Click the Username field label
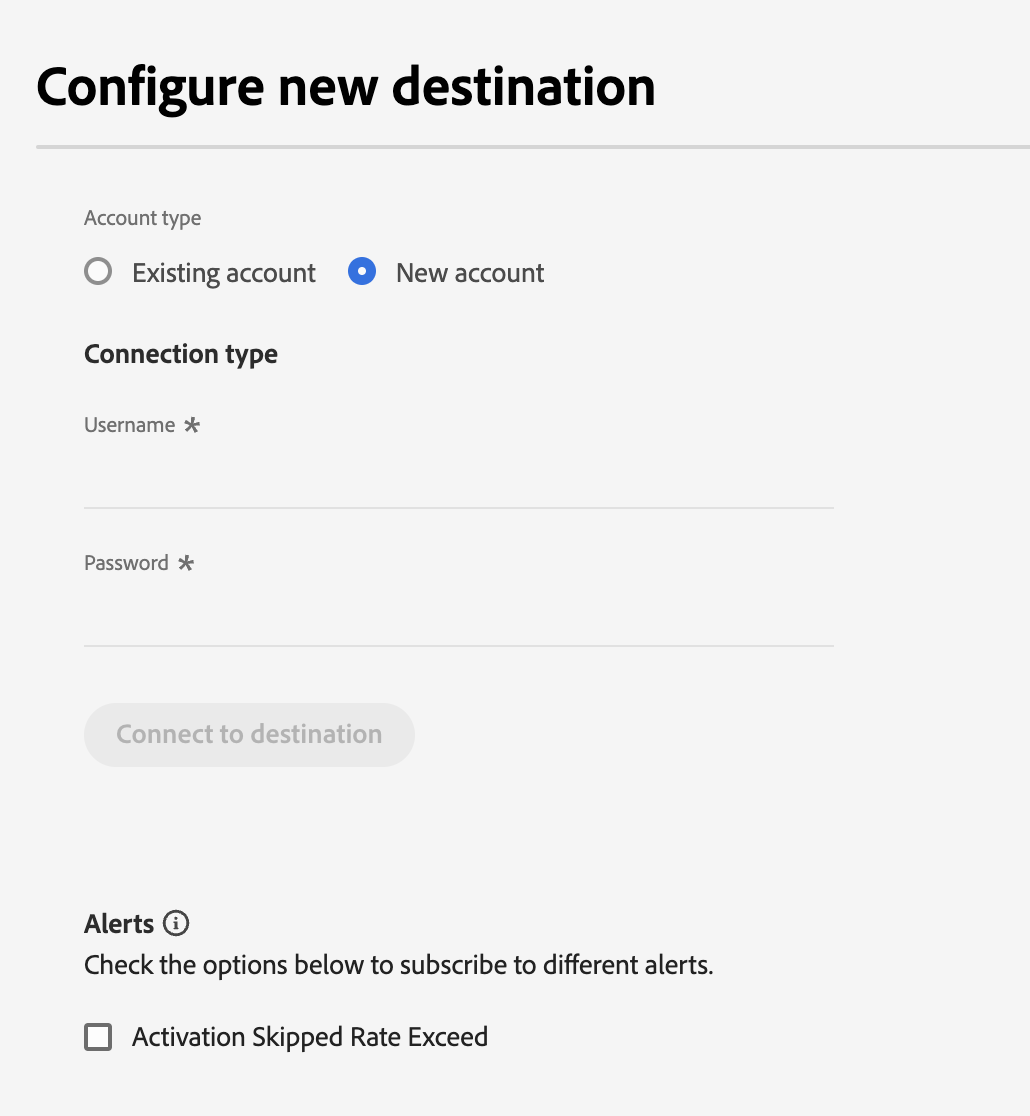 coord(130,425)
